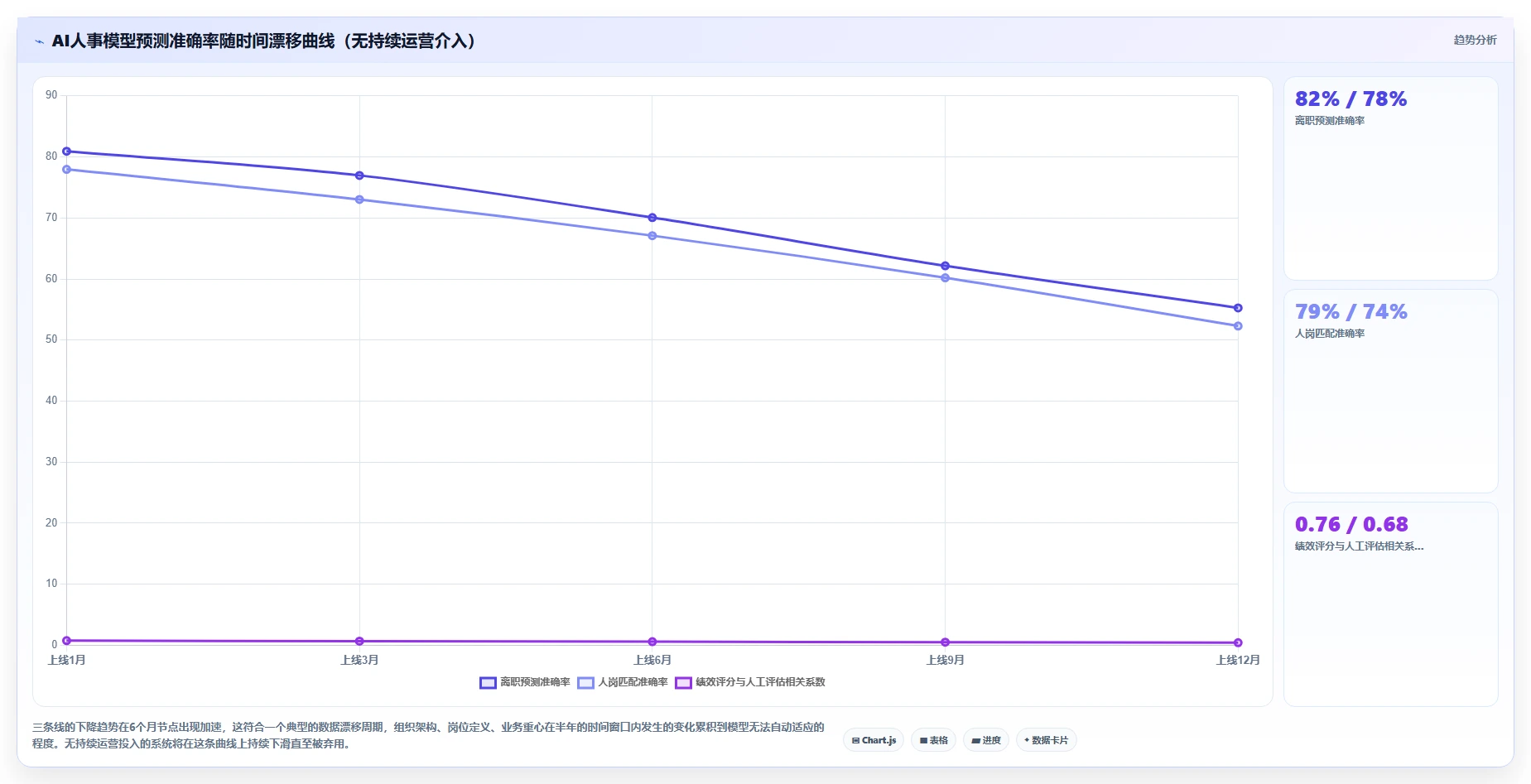
Task: Click the purple correlation data point at 上线12月
Action: 1238,642
